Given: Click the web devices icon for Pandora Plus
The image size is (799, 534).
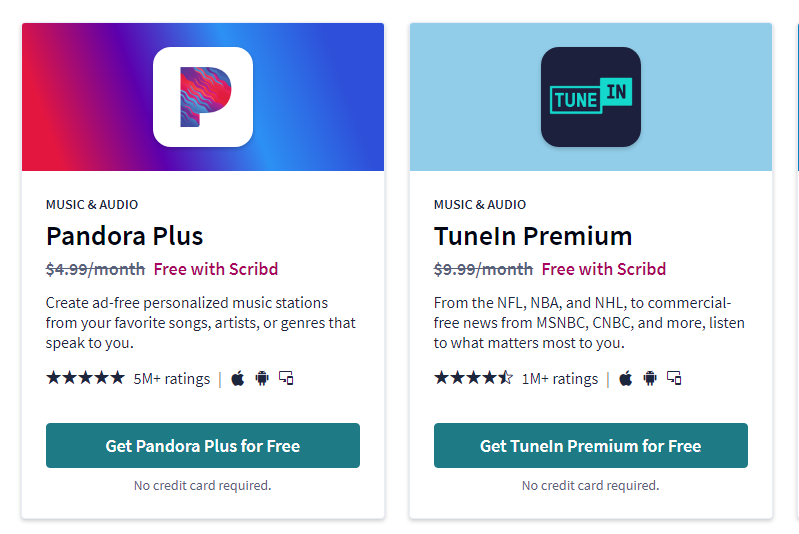Looking at the screenshot, I should (286, 378).
